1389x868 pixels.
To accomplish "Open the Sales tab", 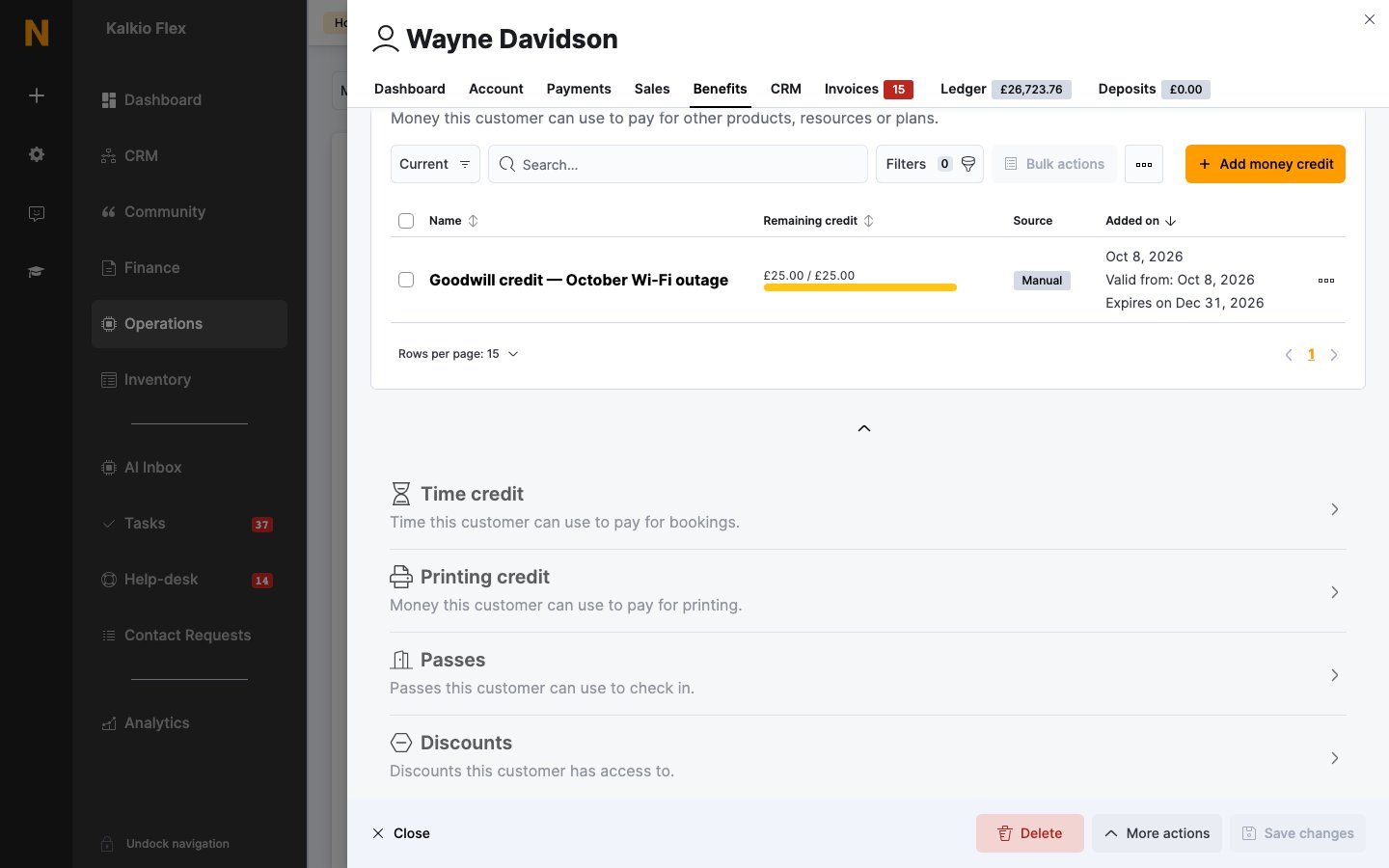I will [x=652, y=89].
